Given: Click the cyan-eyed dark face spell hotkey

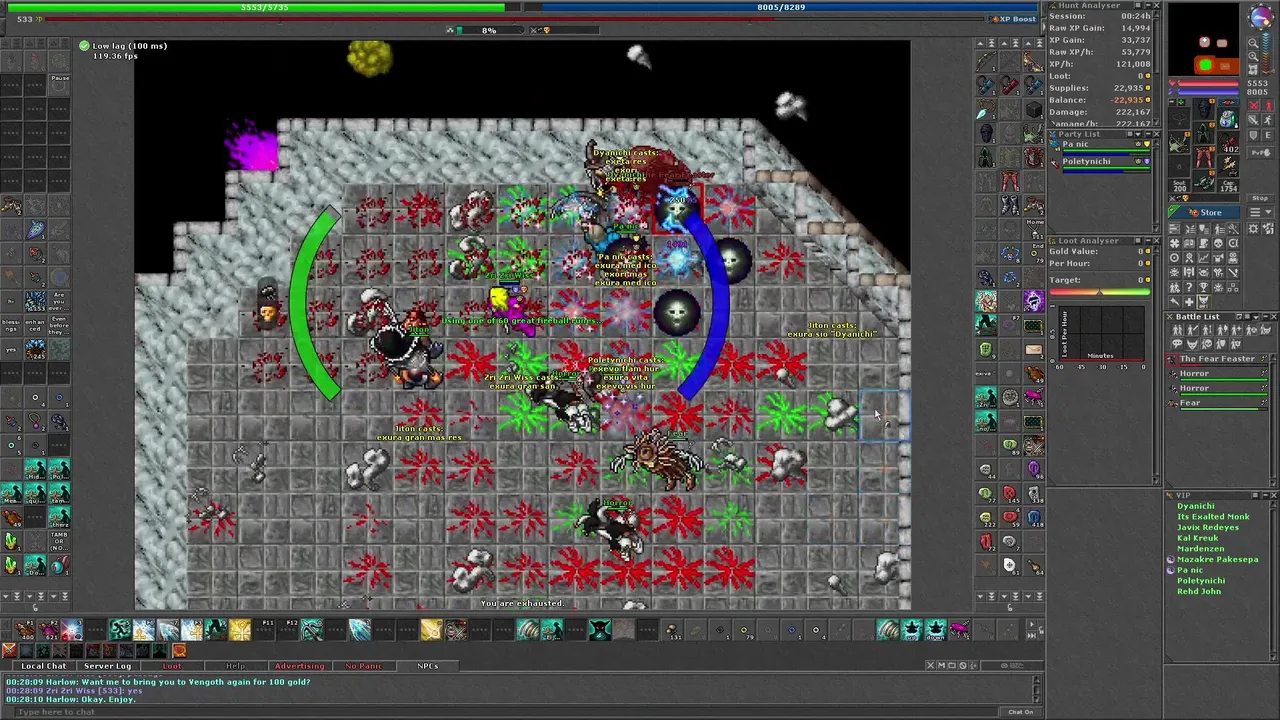Looking at the screenshot, I should click(x=600, y=629).
